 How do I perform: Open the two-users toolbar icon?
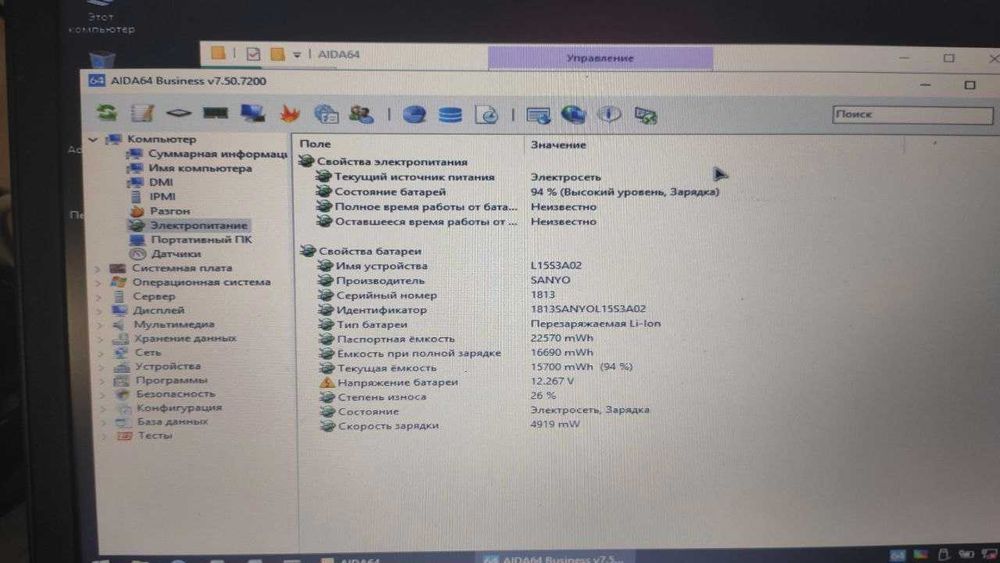[x=362, y=114]
